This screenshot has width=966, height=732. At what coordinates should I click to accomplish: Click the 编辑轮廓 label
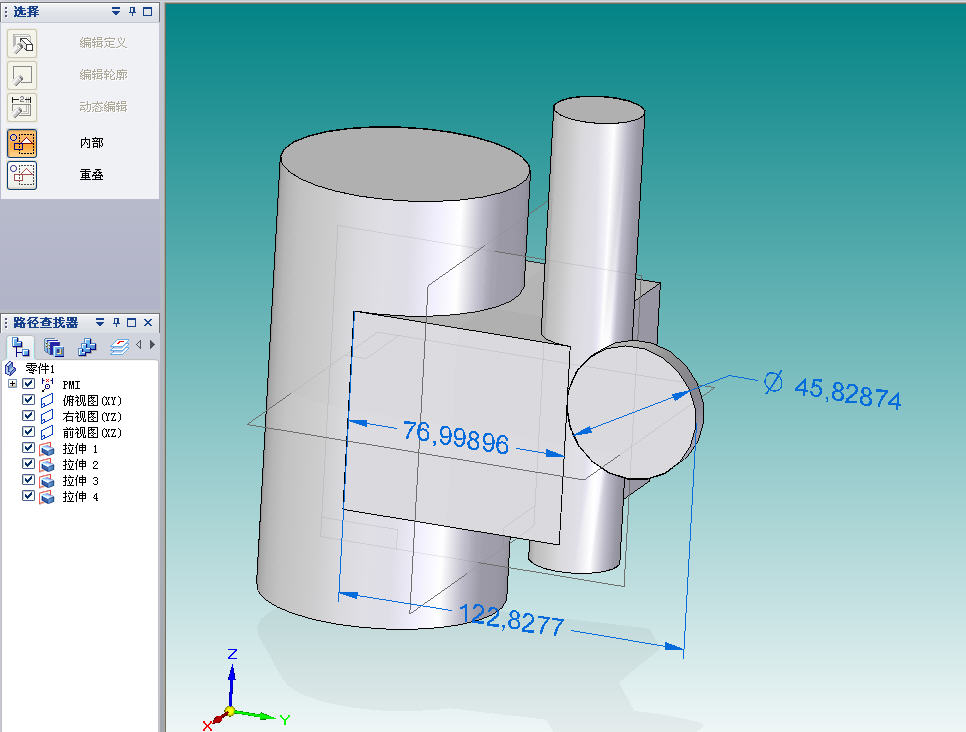pos(103,75)
